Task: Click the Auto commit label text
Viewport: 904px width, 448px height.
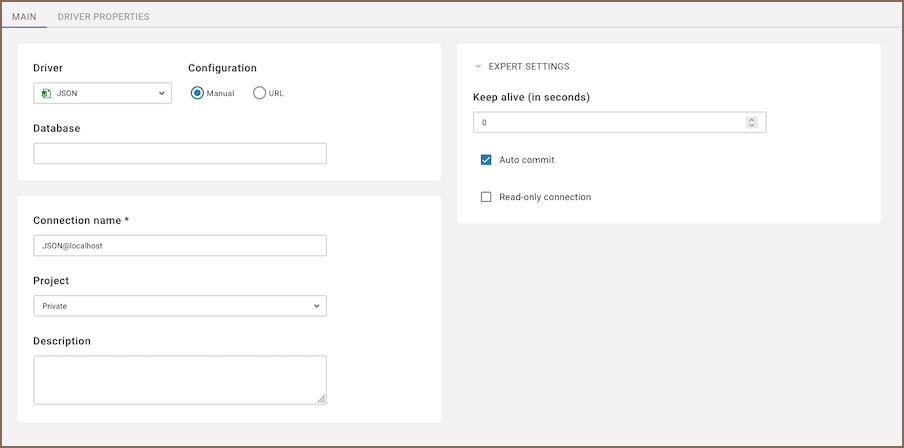Action: point(526,160)
